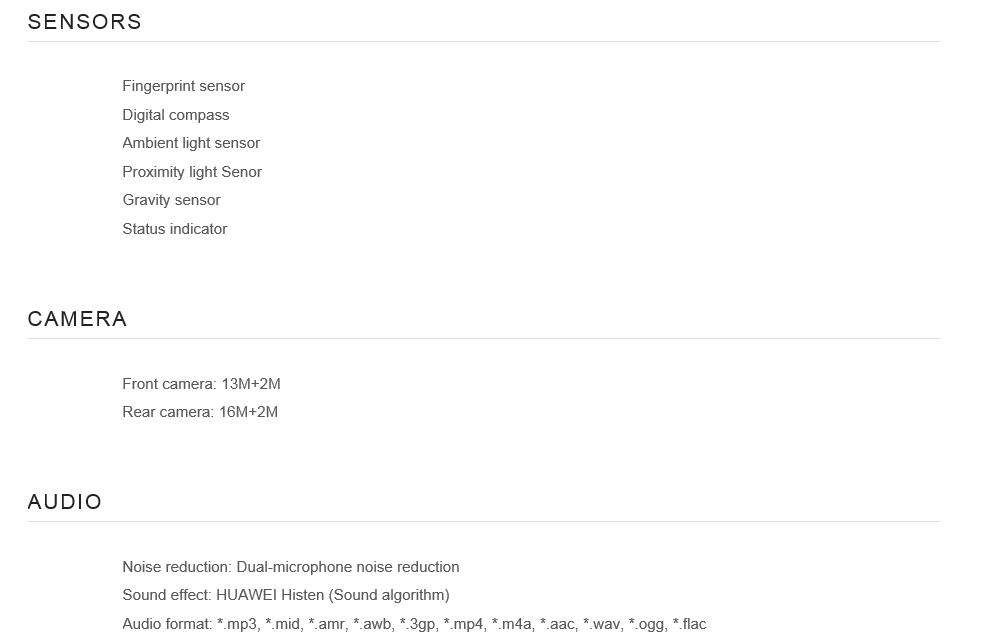The image size is (1002, 641).
Task: Click the Rear camera label
Action: pos(167,412)
